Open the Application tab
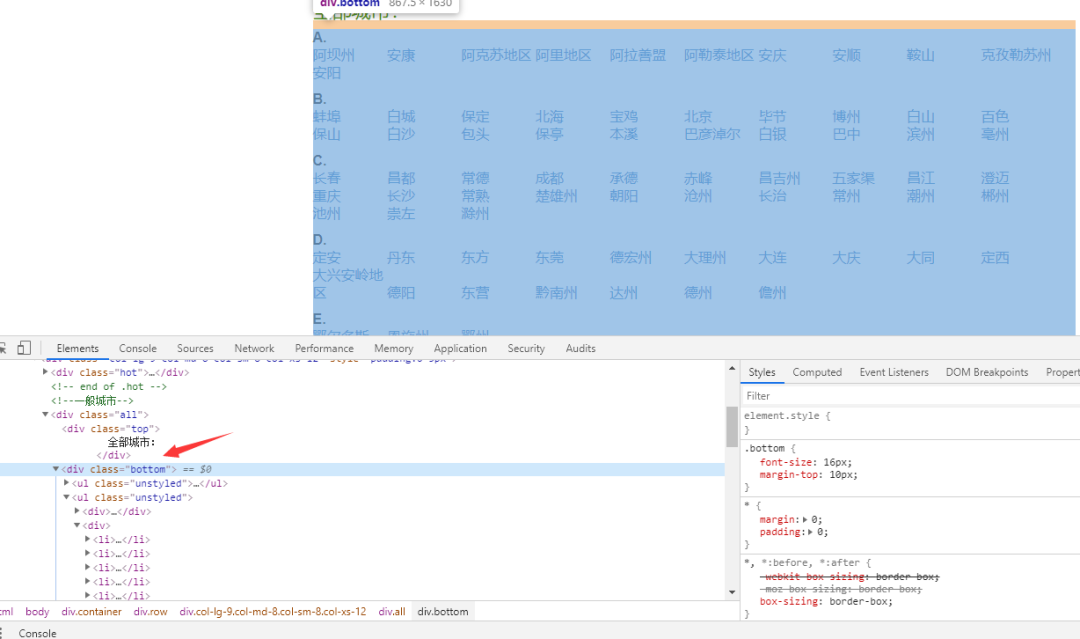1080x639 pixels. (460, 348)
